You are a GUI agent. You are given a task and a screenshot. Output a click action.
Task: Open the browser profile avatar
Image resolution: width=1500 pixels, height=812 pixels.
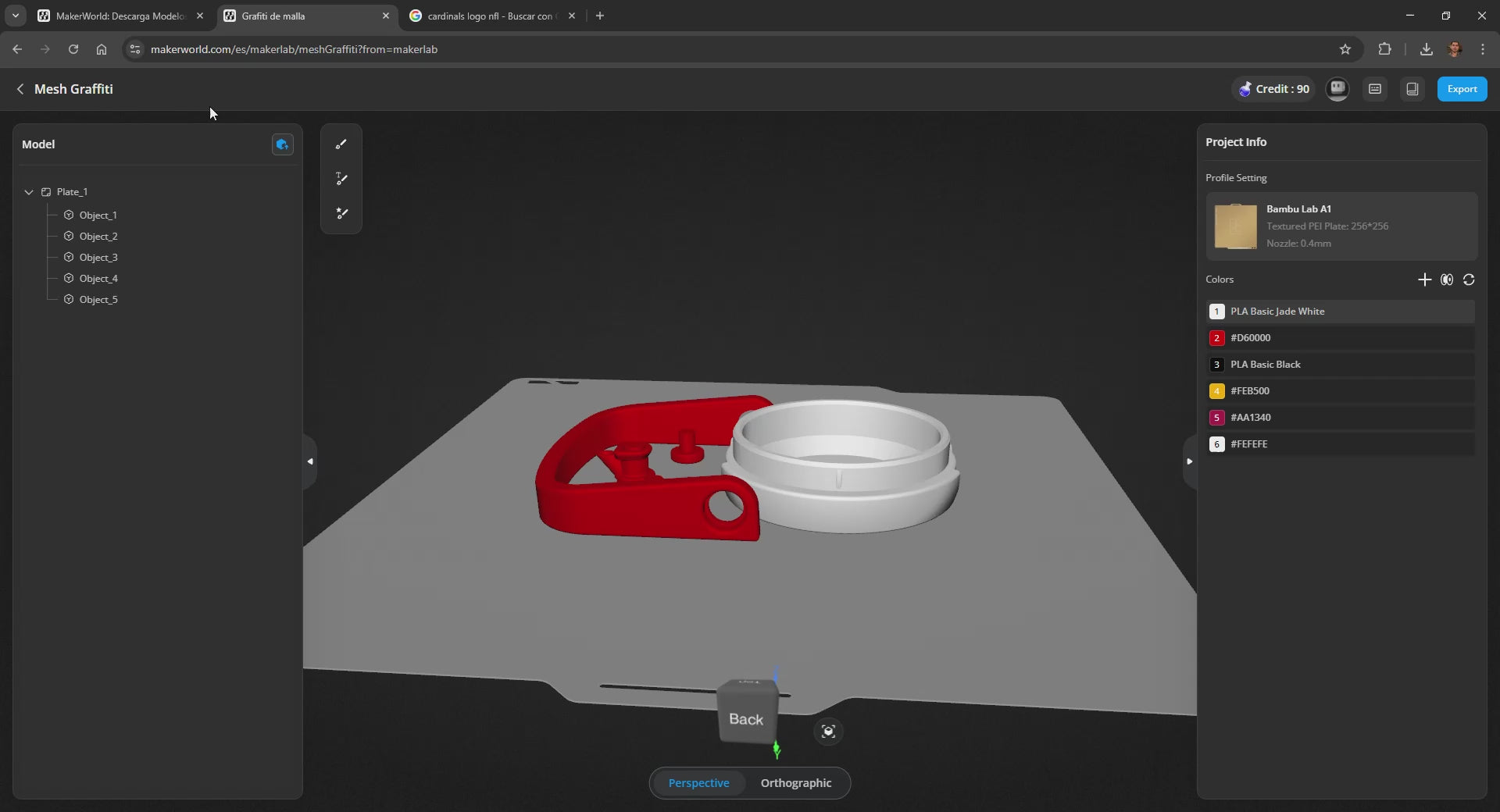point(1455,49)
